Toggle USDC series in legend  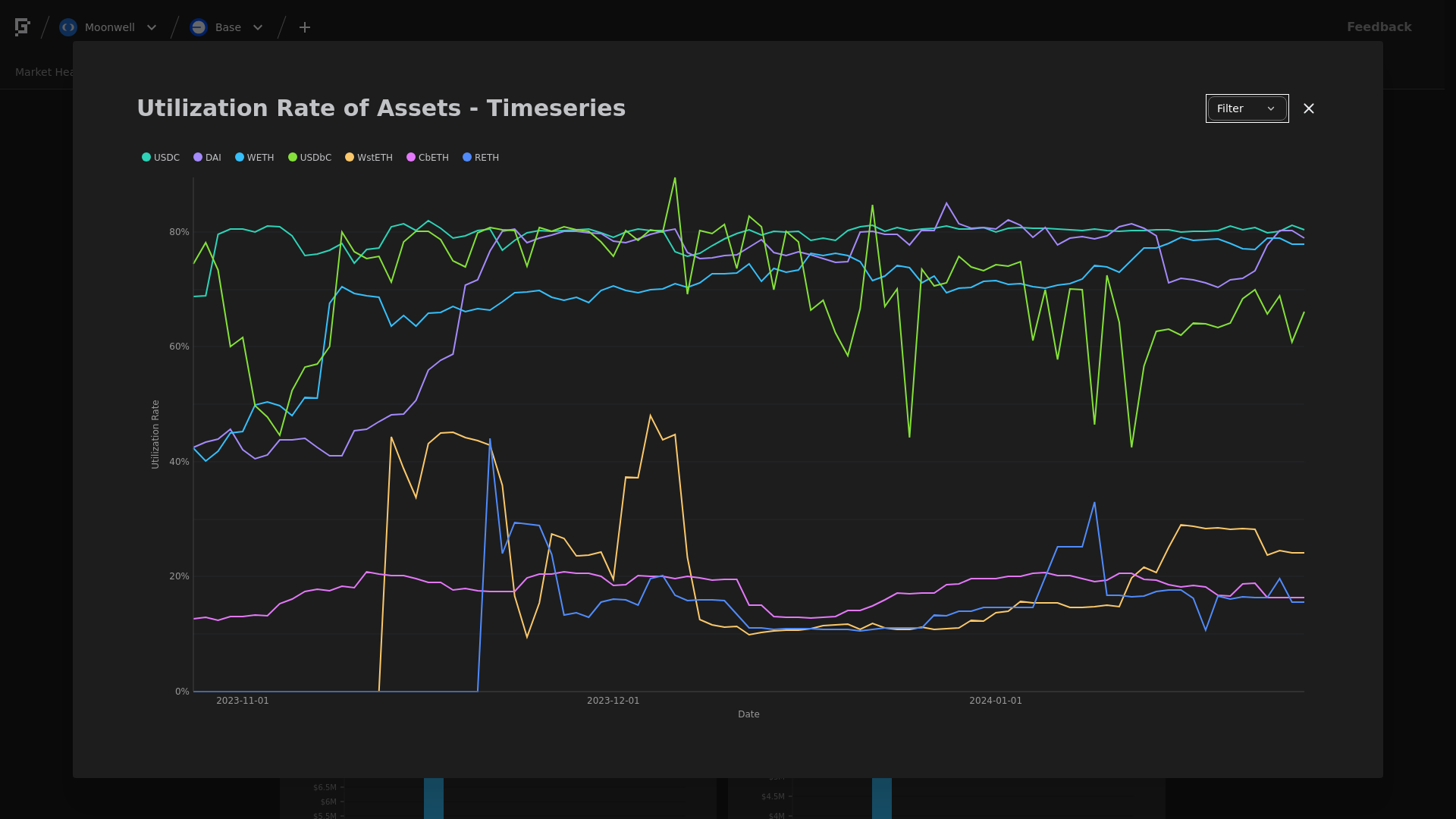[x=161, y=158]
